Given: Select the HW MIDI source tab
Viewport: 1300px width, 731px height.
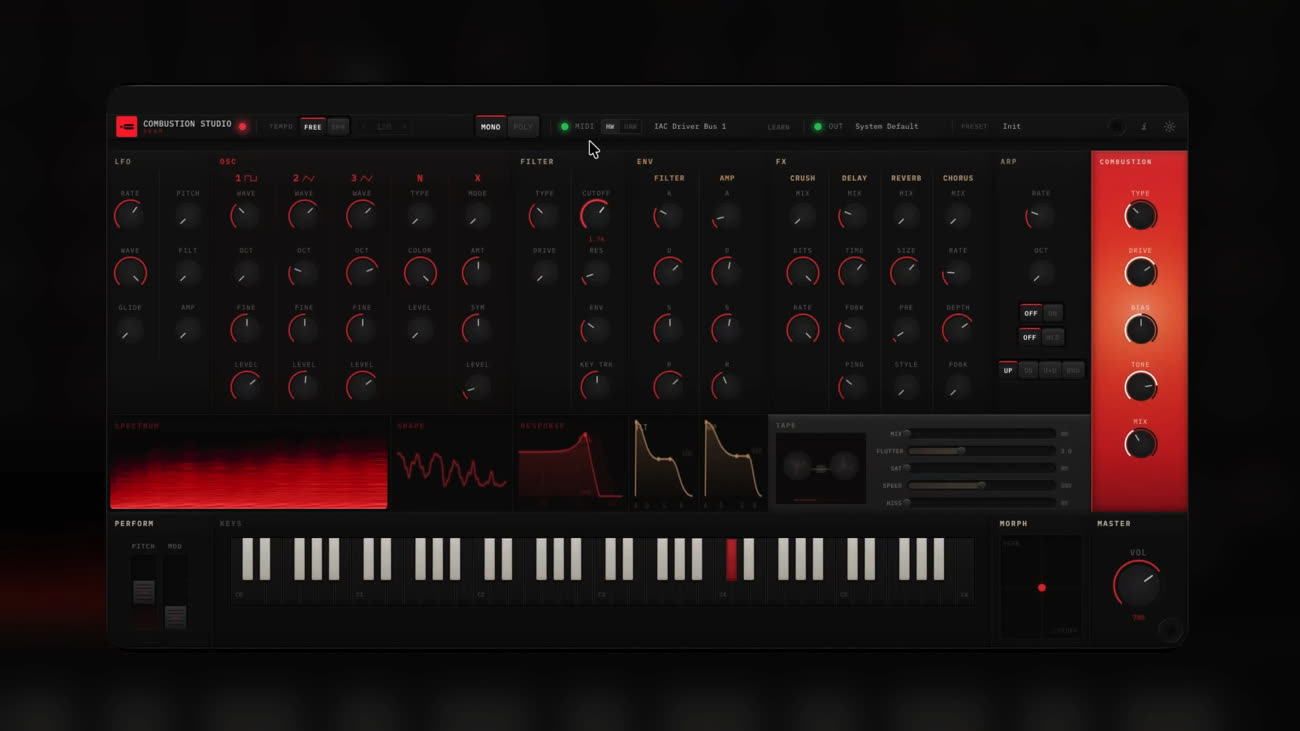Looking at the screenshot, I should coord(610,127).
